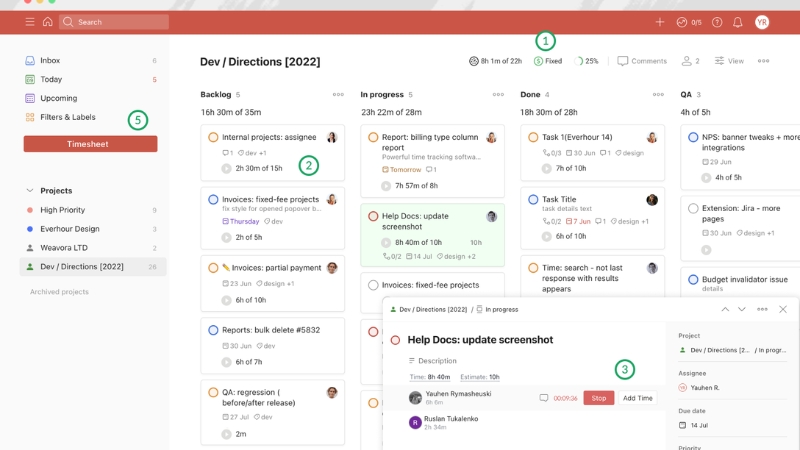Stop the running timer

(x=598, y=398)
